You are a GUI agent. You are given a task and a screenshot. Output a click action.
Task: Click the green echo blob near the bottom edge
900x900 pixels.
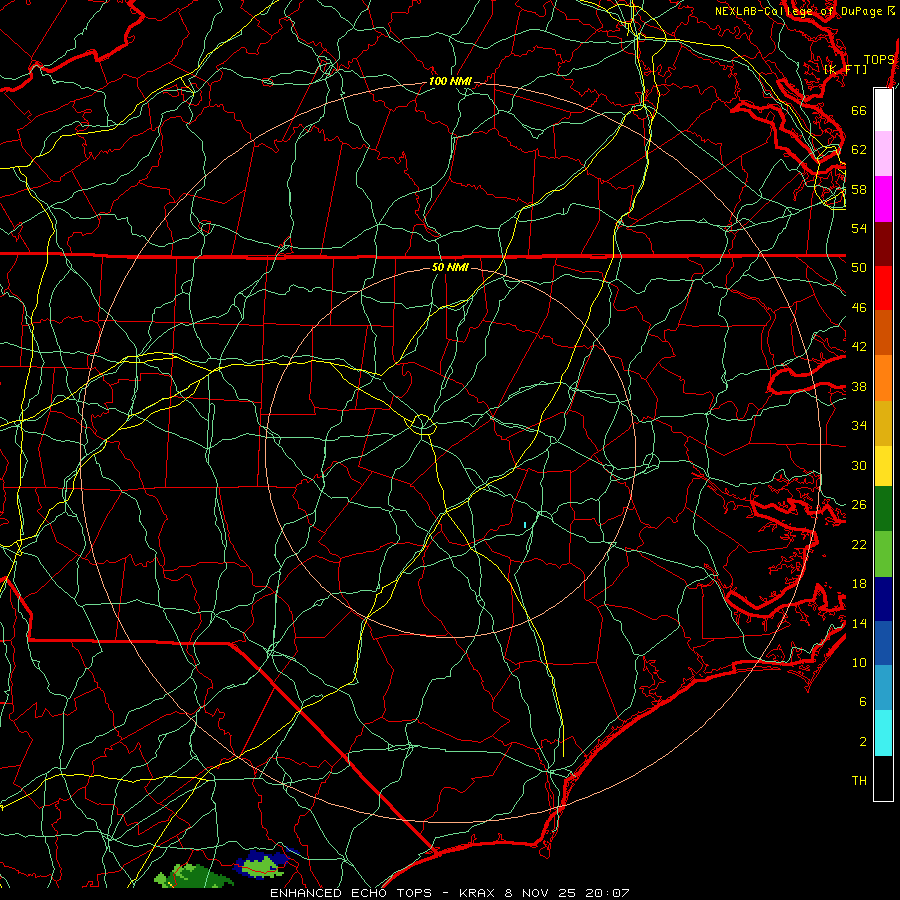click(x=193, y=876)
